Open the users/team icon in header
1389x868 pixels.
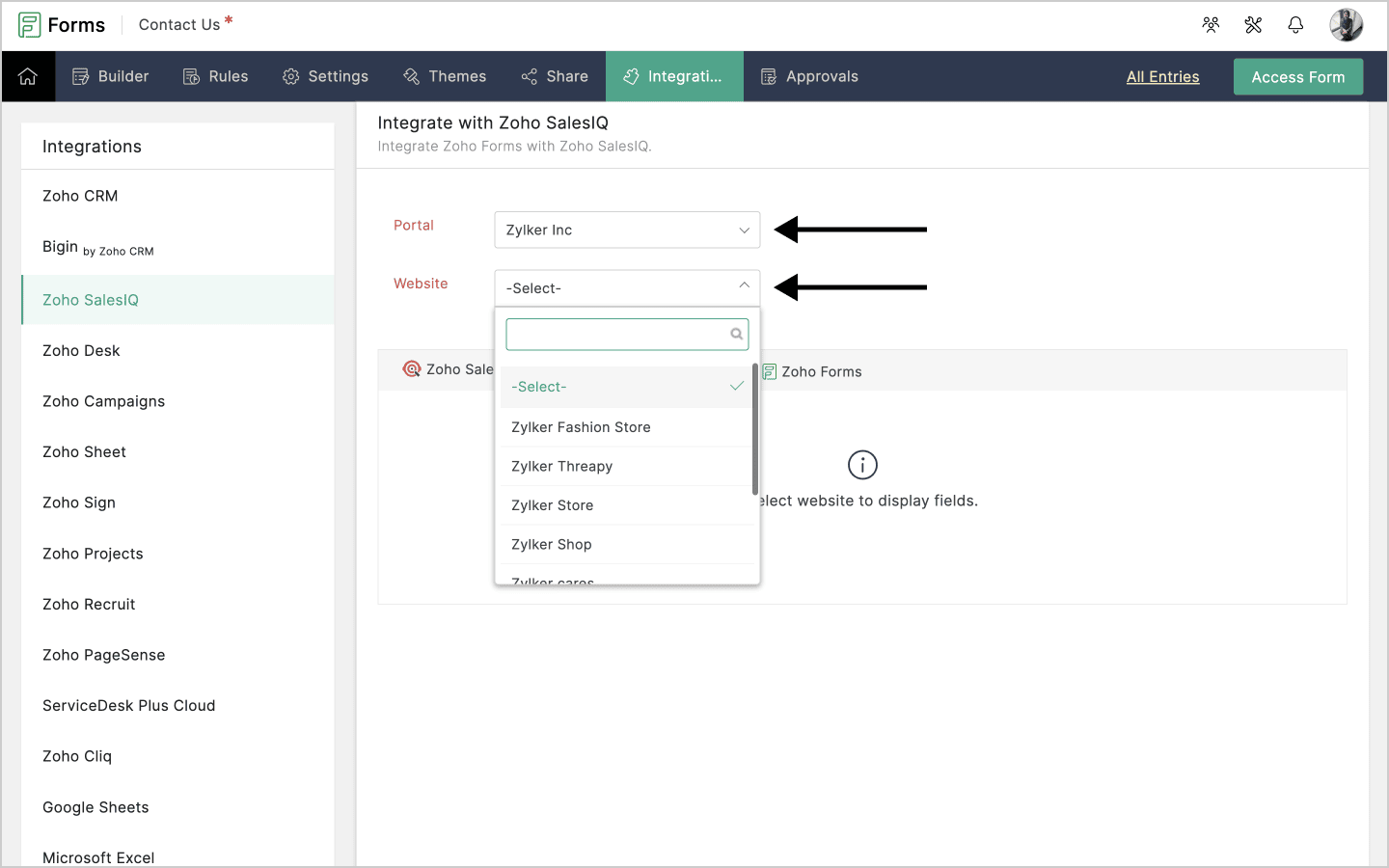[x=1211, y=25]
